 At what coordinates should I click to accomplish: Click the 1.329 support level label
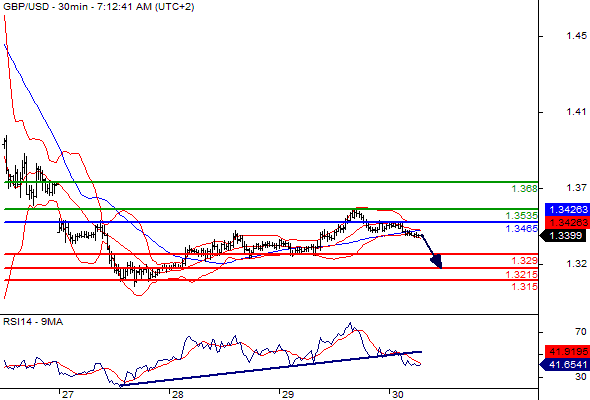tap(525, 260)
